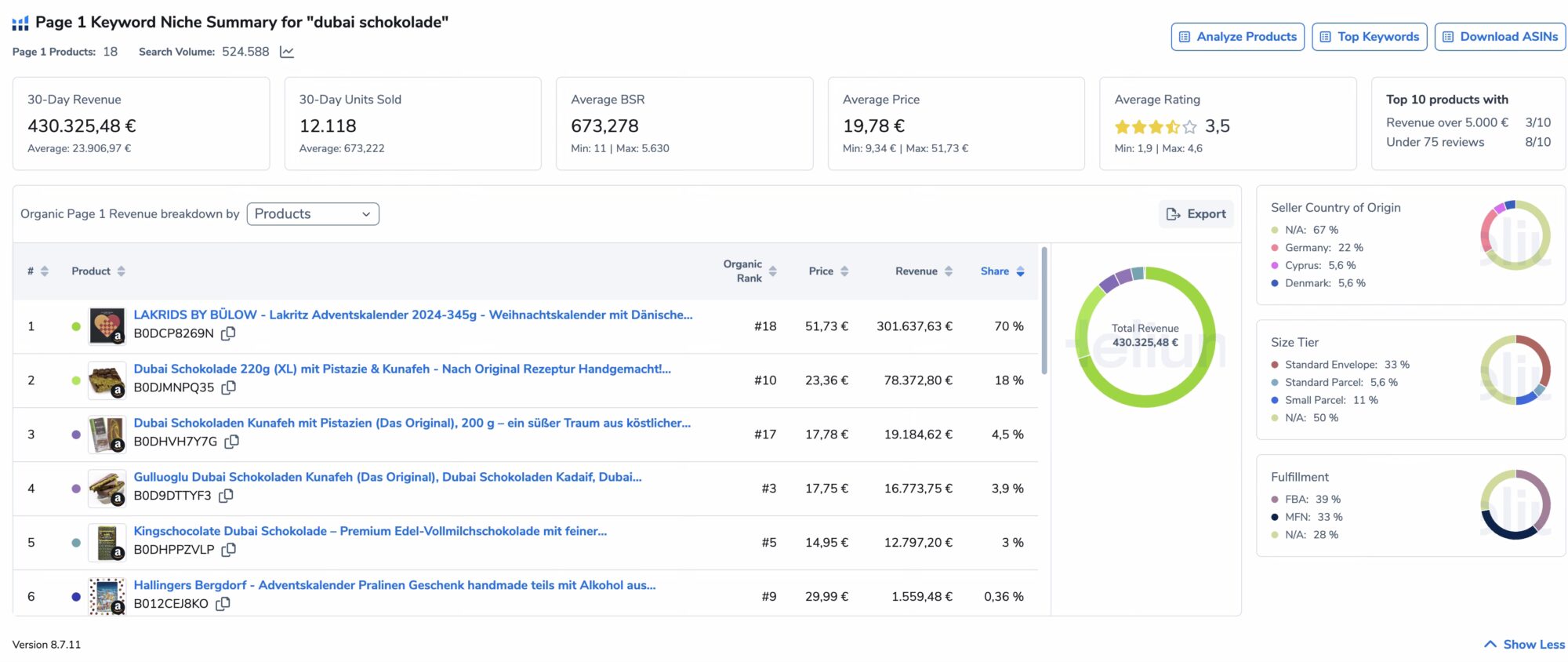1568x662 pixels.
Task: Copy ASIN B0DJMNPQ35 using copy icon
Action: coord(229,387)
